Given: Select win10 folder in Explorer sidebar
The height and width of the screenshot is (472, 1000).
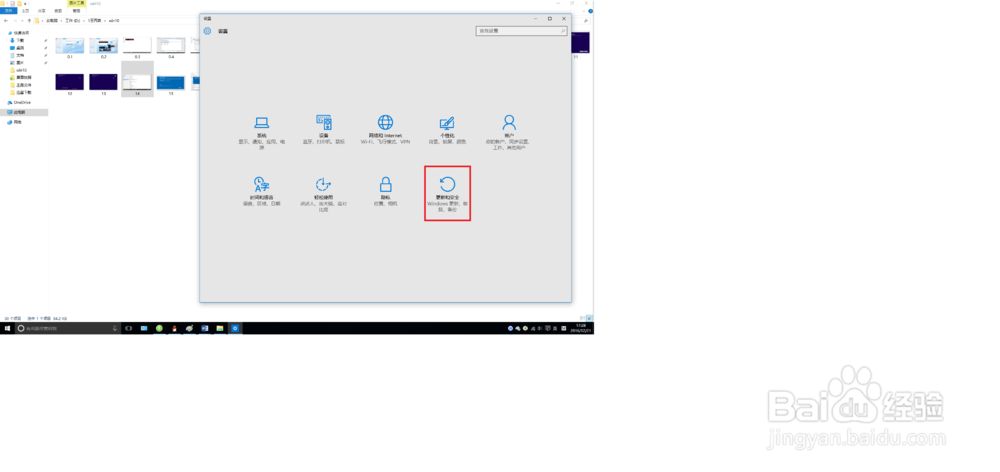Looking at the screenshot, I should pos(19,70).
